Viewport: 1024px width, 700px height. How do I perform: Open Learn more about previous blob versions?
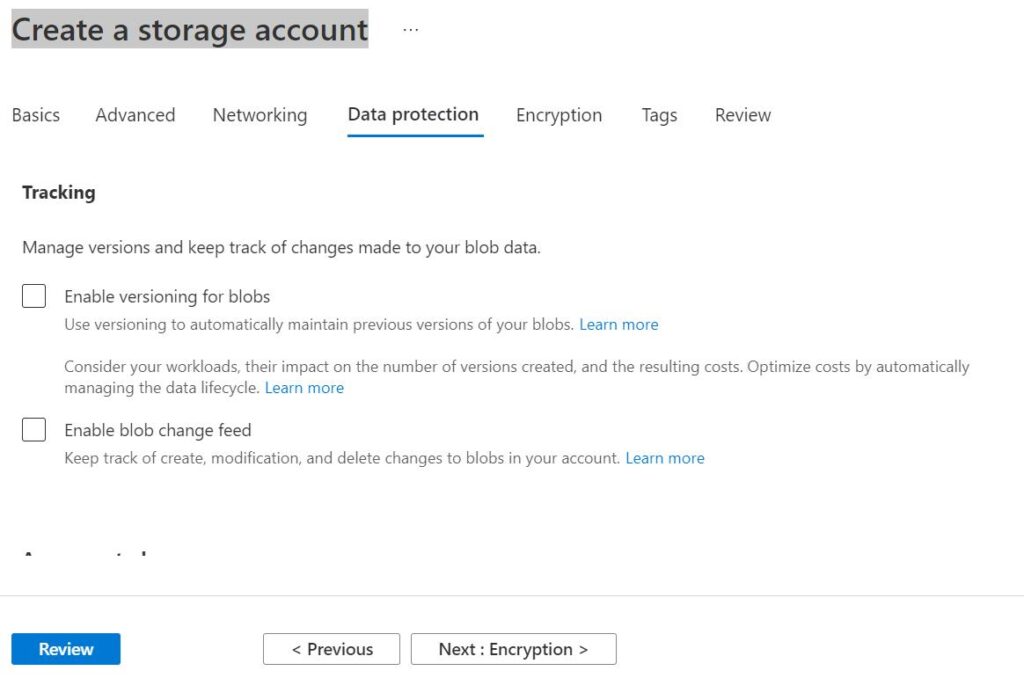pyautogui.click(x=618, y=325)
